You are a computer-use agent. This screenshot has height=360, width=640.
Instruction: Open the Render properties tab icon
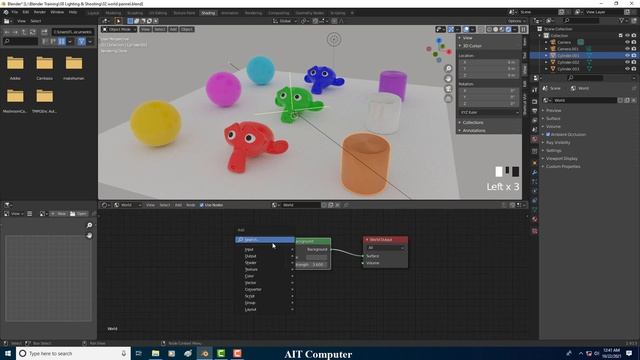tap(535, 101)
